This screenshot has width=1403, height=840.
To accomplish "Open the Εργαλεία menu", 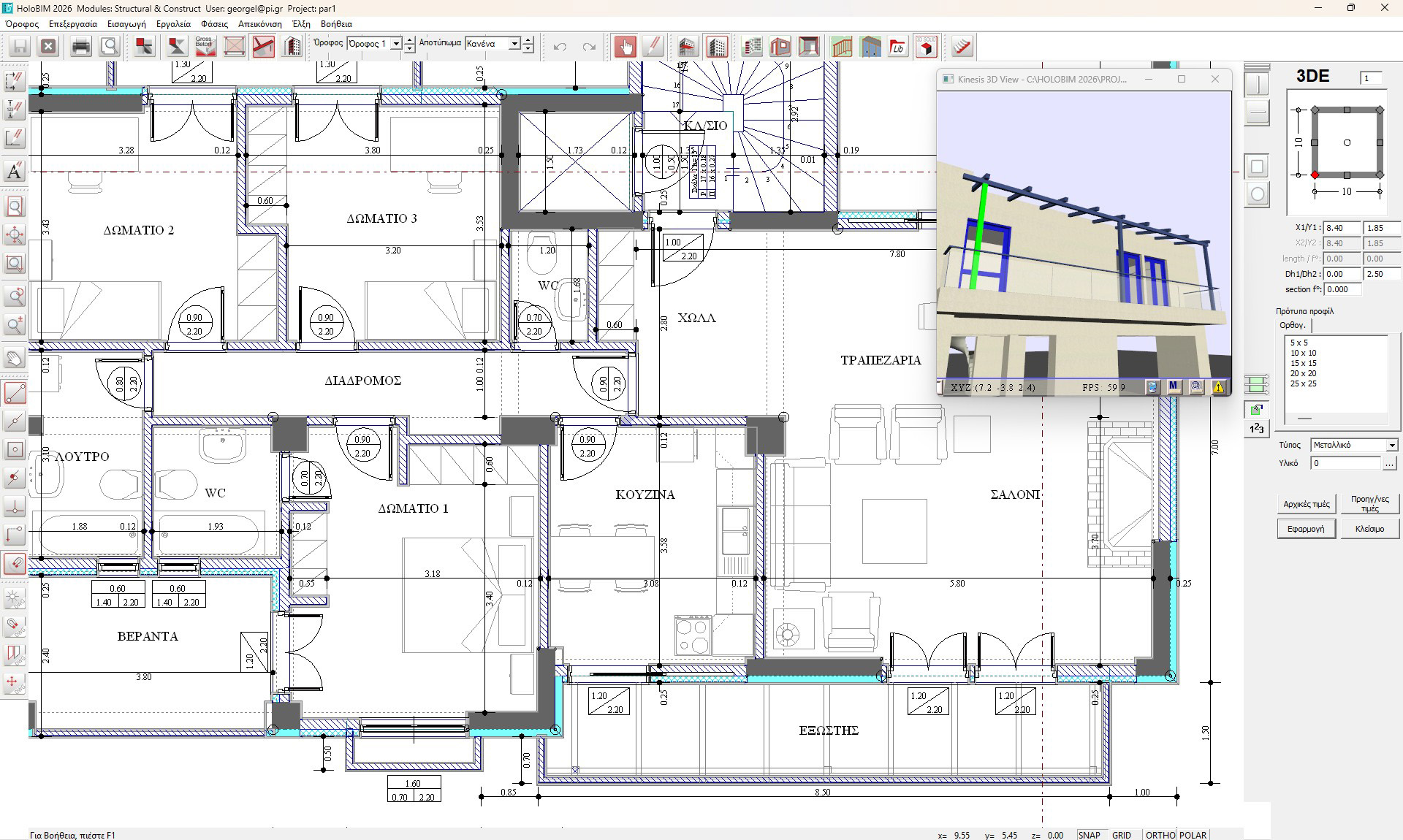I will click(x=173, y=24).
